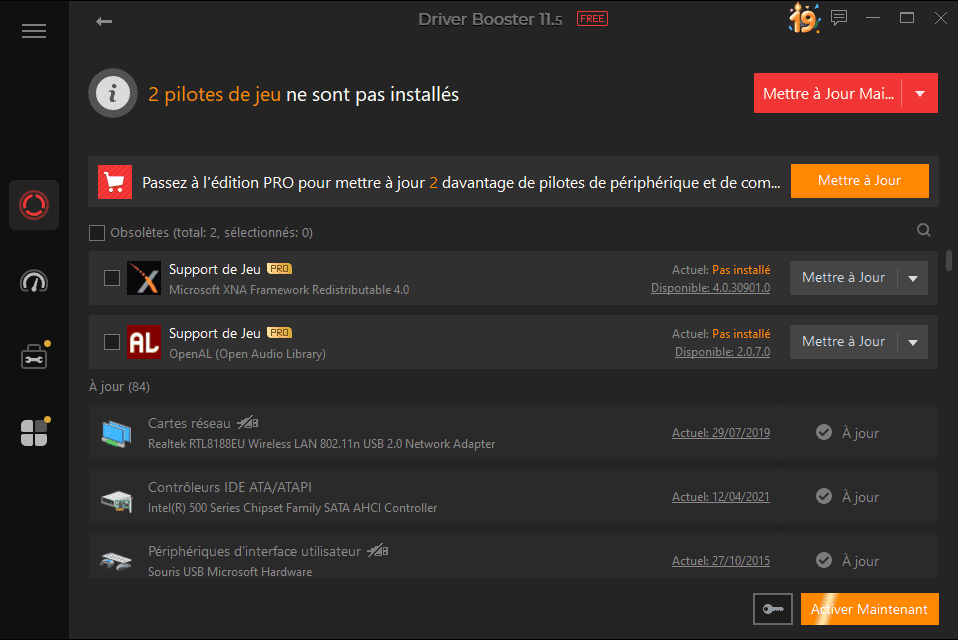The height and width of the screenshot is (640, 958).
Task: Click the checkmark status for Realtek adapter
Action: (x=824, y=432)
